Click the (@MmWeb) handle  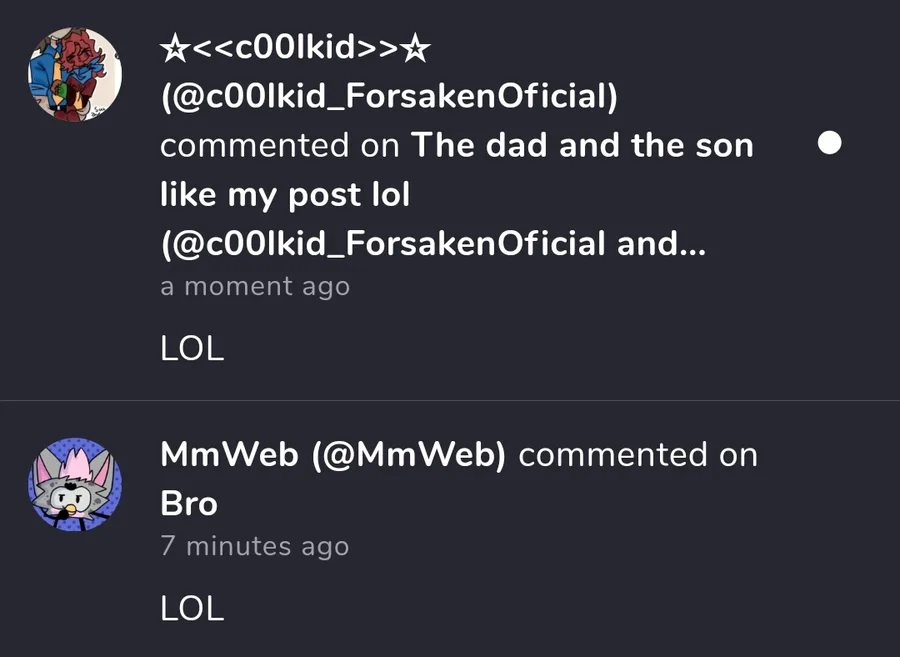click(x=409, y=455)
